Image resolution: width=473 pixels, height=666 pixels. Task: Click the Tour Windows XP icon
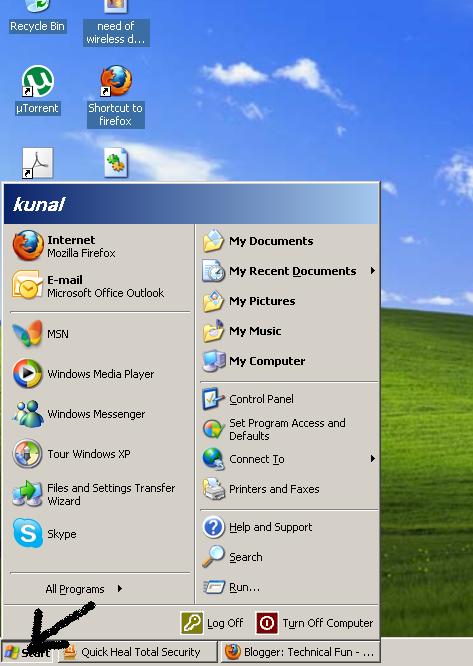[x=28, y=454]
